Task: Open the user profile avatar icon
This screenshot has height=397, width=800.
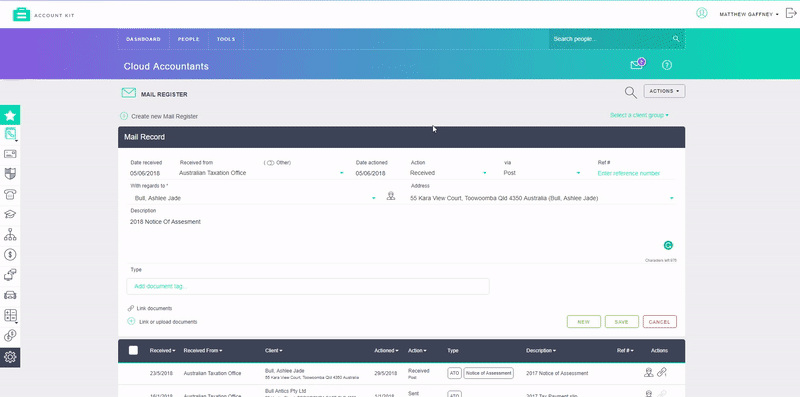Action: (x=702, y=13)
